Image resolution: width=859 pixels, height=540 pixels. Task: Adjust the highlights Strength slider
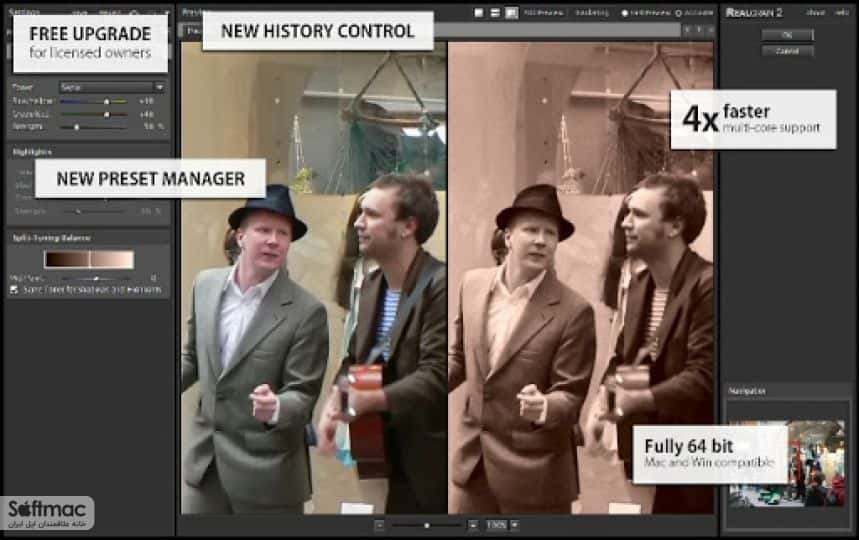point(94,211)
